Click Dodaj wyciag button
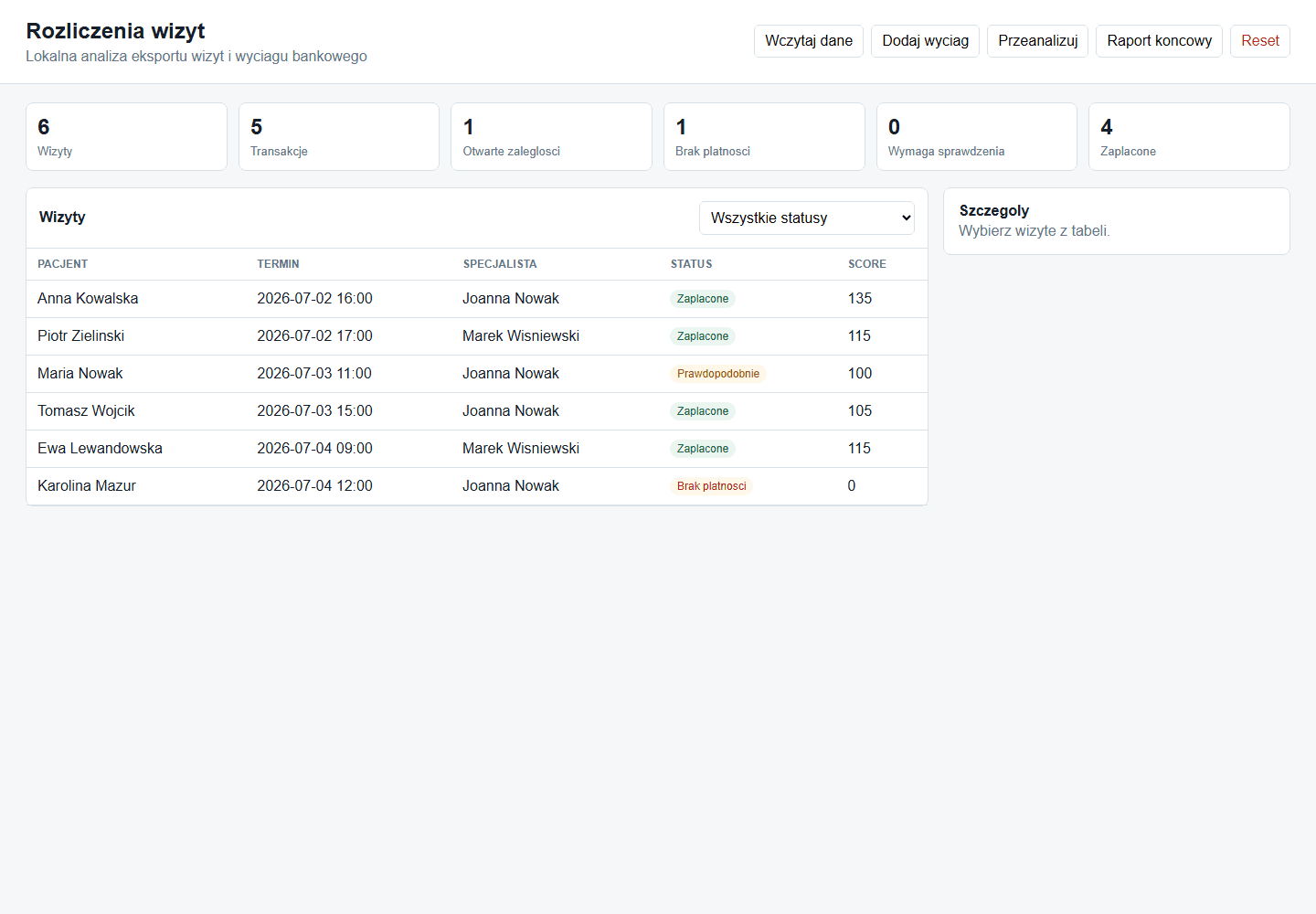The image size is (1316, 914). pos(925,41)
